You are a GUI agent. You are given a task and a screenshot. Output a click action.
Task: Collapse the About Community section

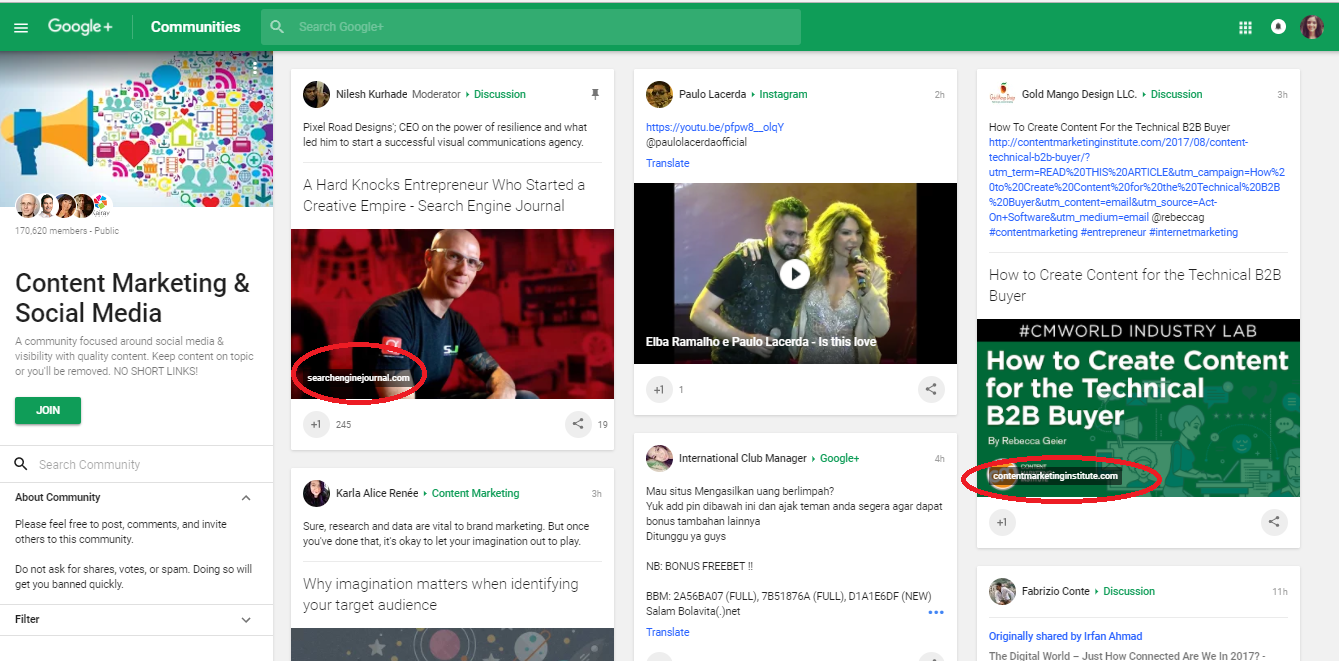246,497
